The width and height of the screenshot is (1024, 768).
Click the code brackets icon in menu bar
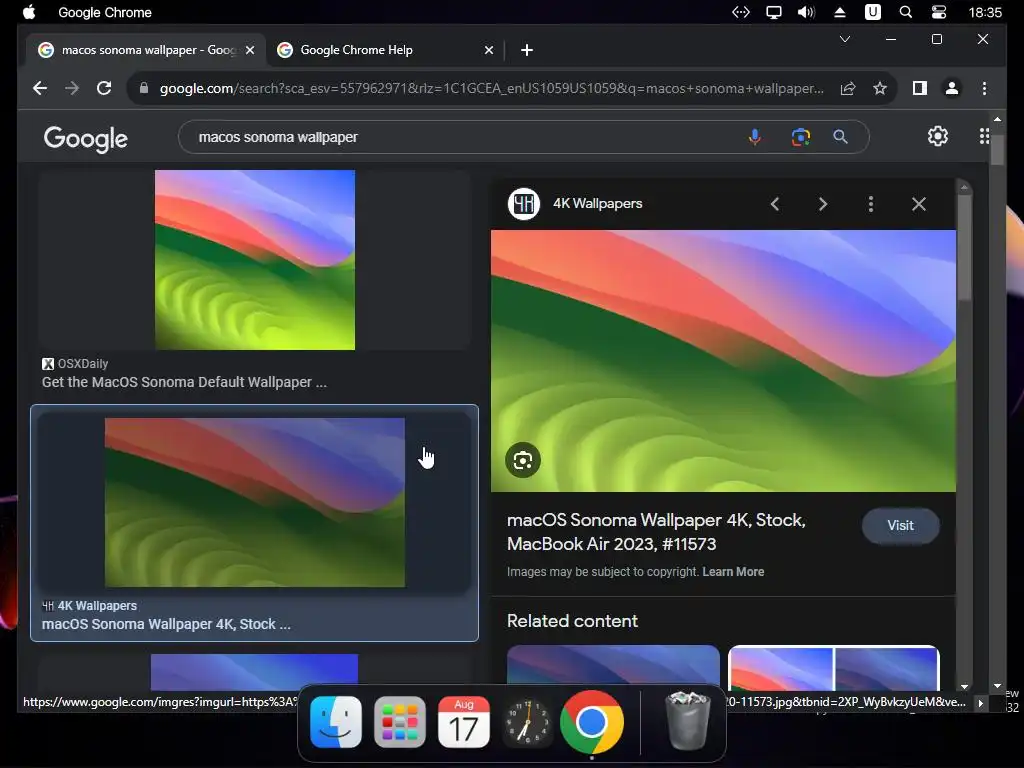[x=741, y=12]
